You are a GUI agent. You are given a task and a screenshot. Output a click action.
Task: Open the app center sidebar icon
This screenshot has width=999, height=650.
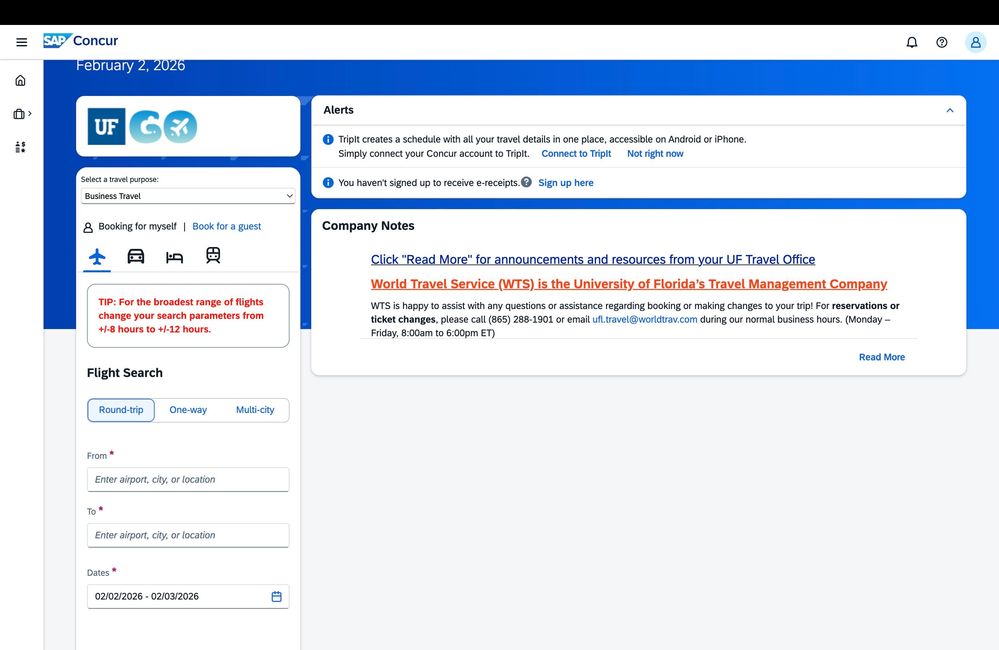tap(20, 147)
